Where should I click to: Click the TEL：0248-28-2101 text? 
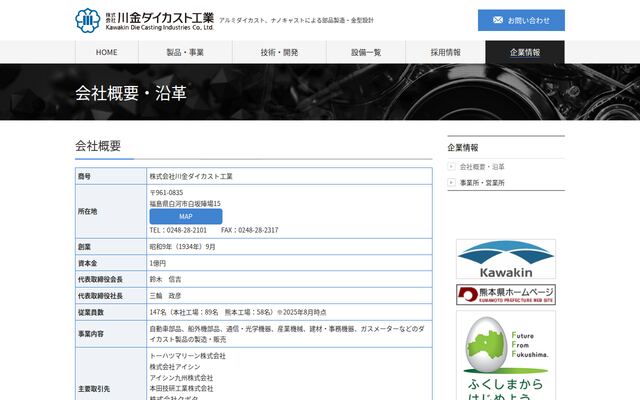(x=178, y=230)
